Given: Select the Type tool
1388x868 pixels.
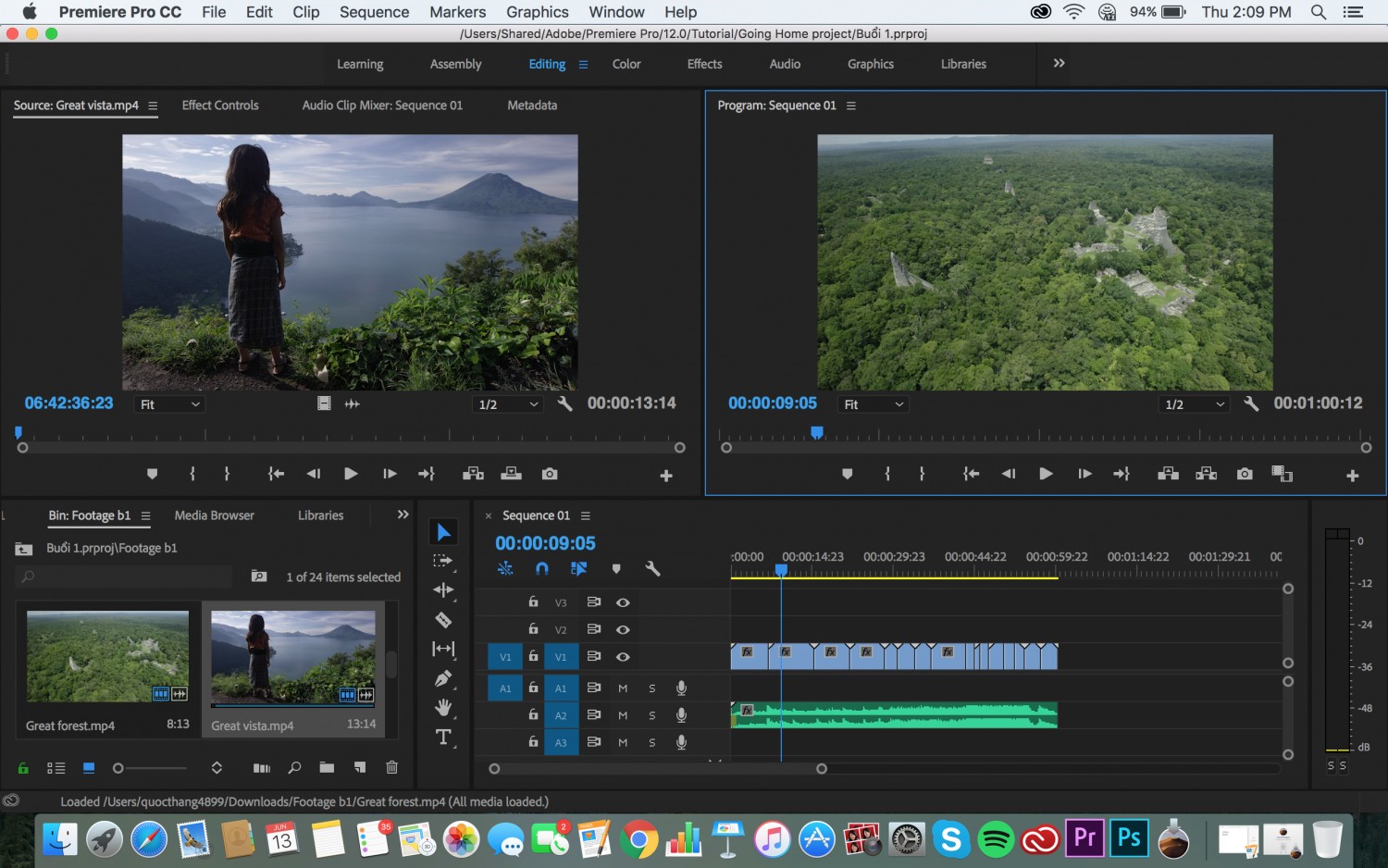Looking at the screenshot, I should [444, 738].
